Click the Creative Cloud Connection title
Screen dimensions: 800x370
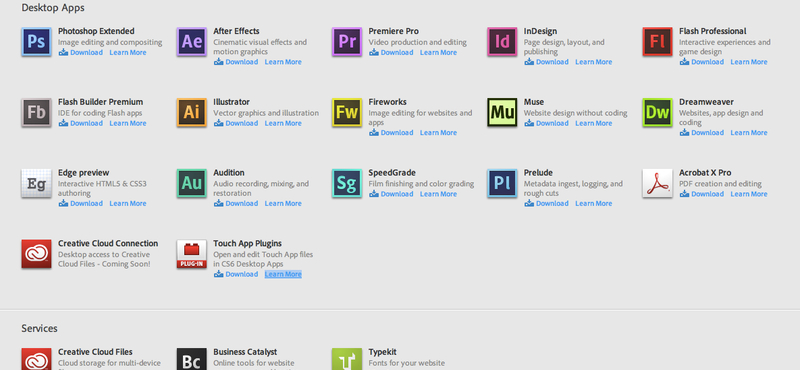108,243
